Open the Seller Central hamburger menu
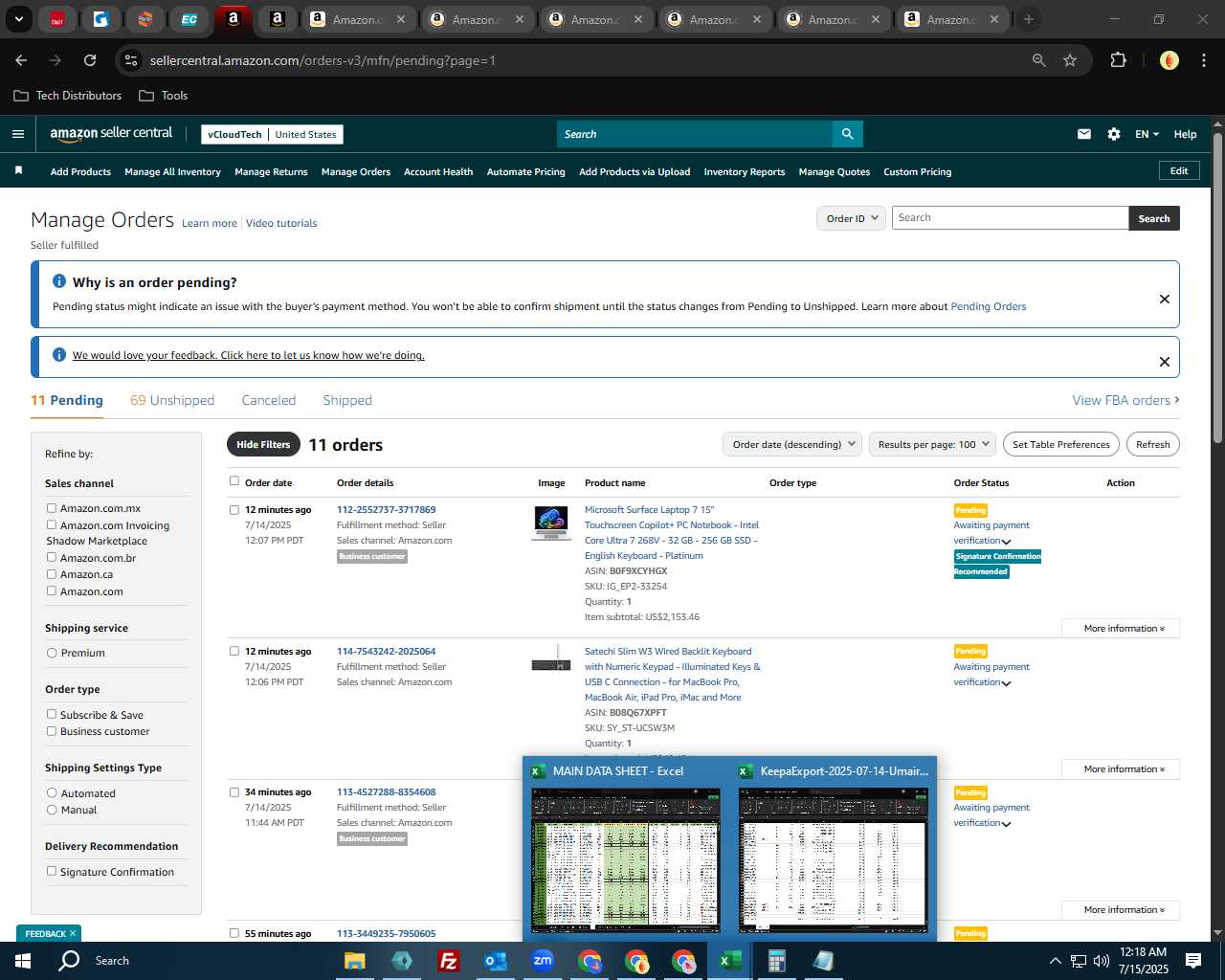This screenshot has height=980, width=1225. (x=18, y=134)
